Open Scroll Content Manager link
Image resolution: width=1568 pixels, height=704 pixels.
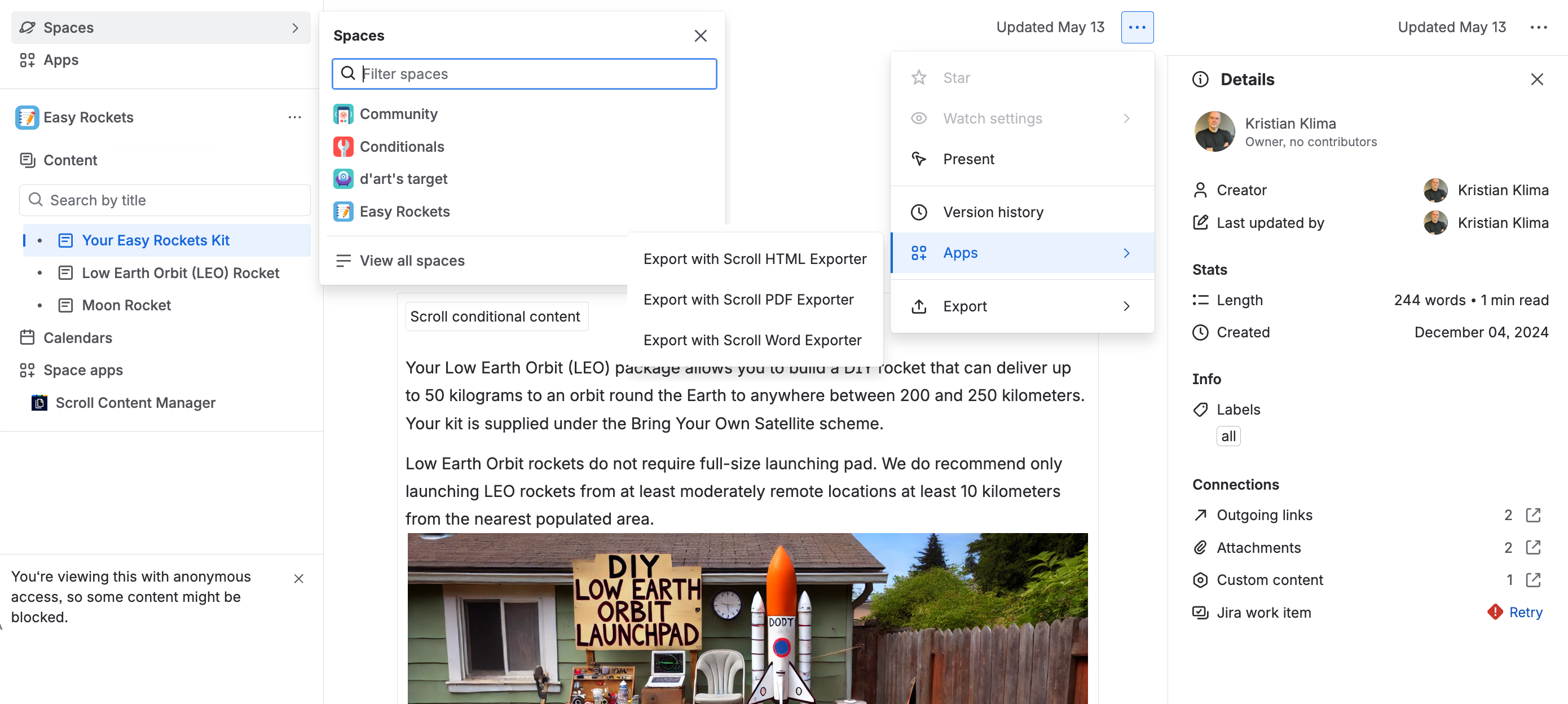click(135, 403)
